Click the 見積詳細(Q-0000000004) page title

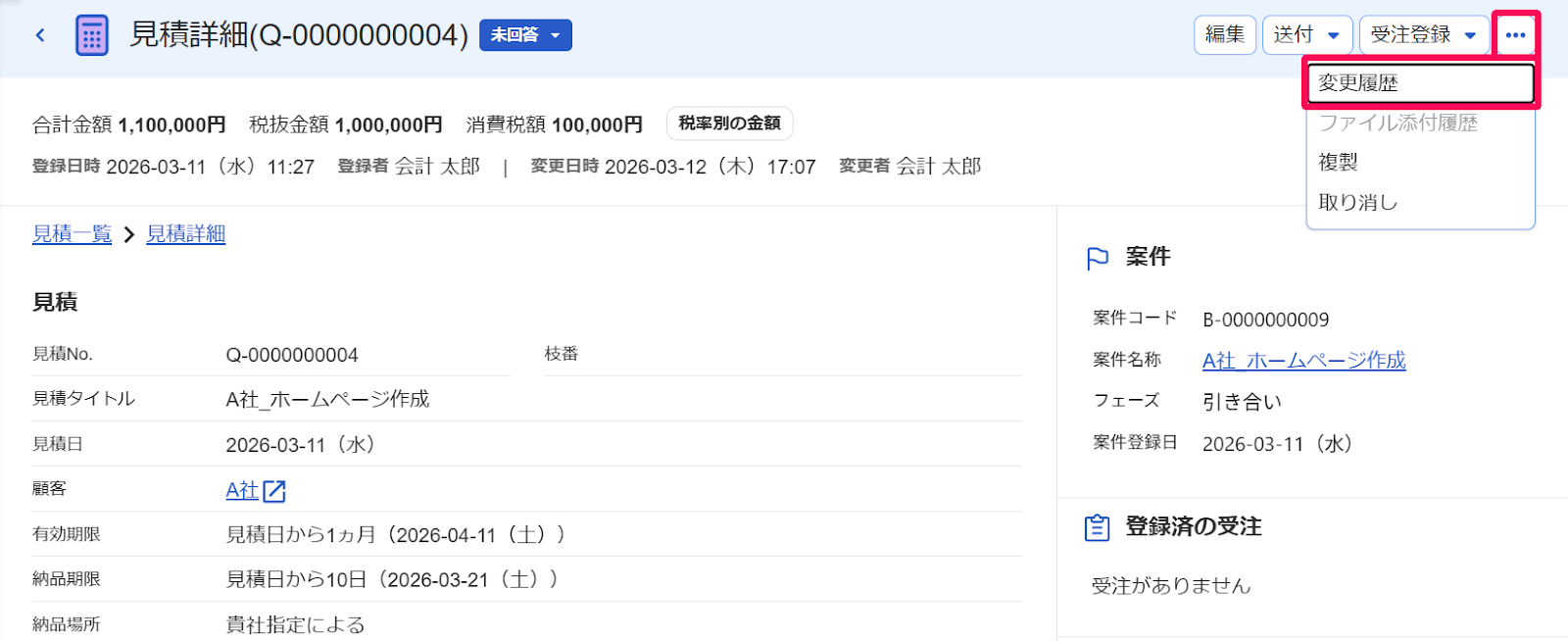299,35
